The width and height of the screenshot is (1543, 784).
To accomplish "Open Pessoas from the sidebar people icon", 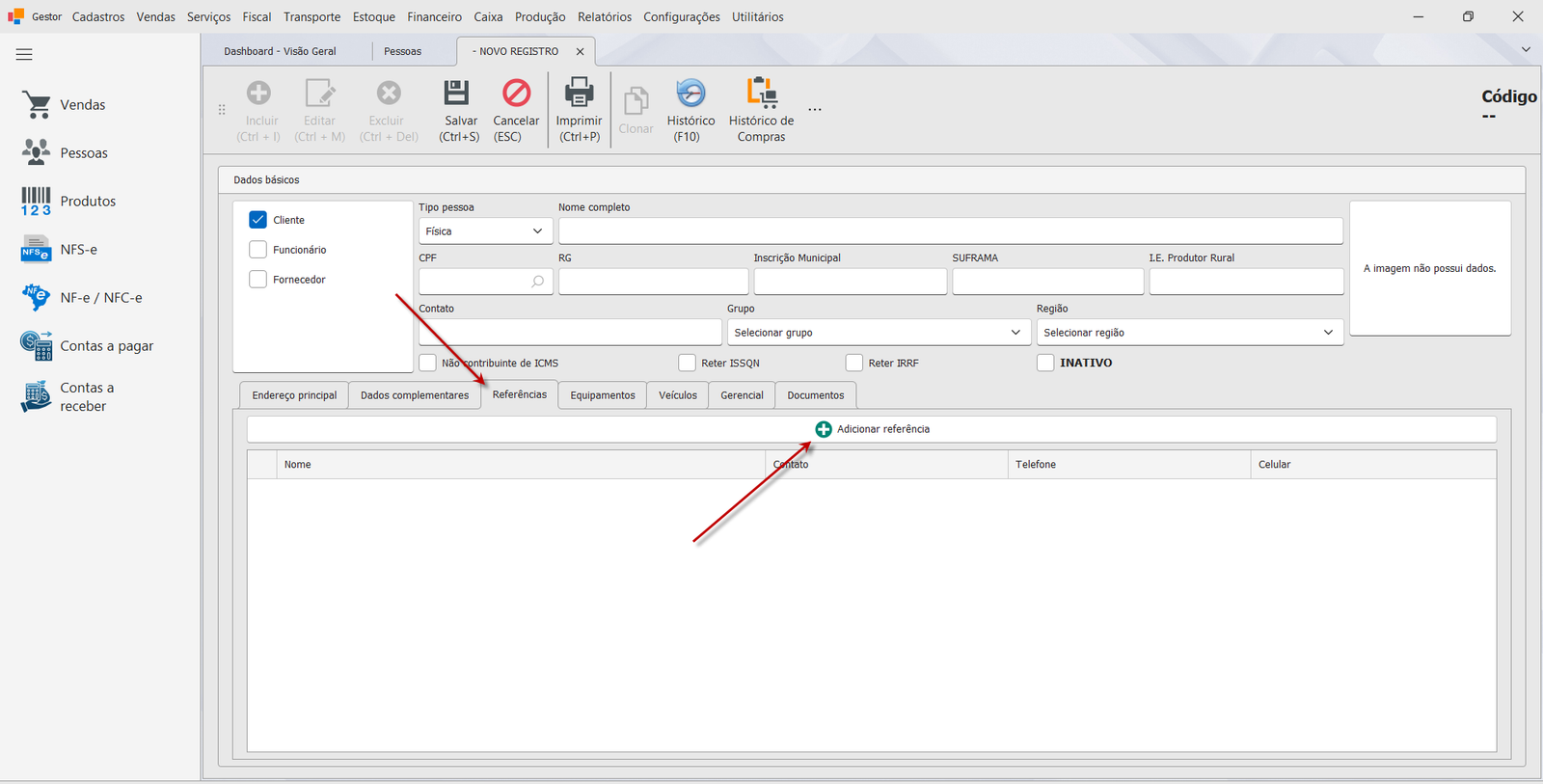I will click(37, 152).
